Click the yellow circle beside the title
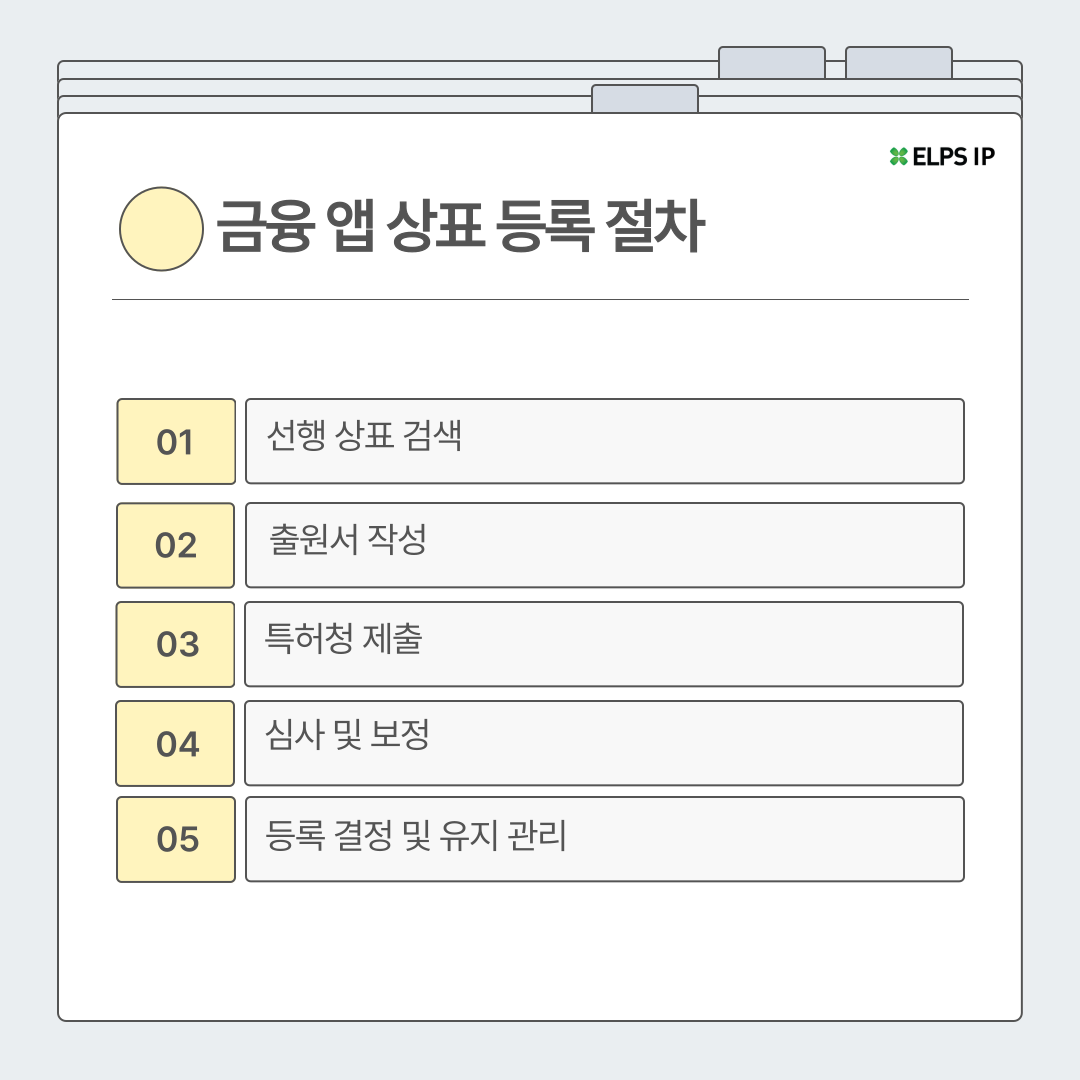Image resolution: width=1080 pixels, height=1080 pixels. coord(161,229)
